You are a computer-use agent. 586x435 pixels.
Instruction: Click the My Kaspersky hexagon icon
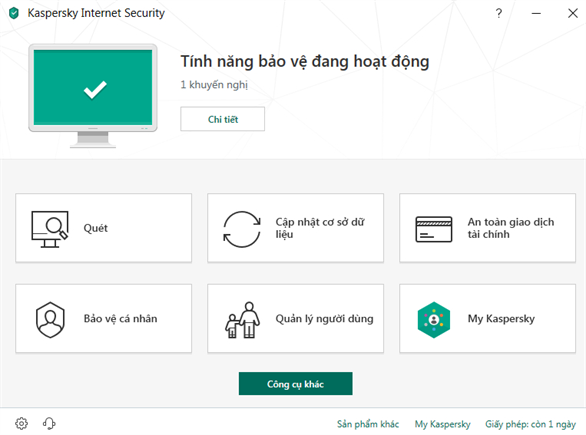coord(434,320)
